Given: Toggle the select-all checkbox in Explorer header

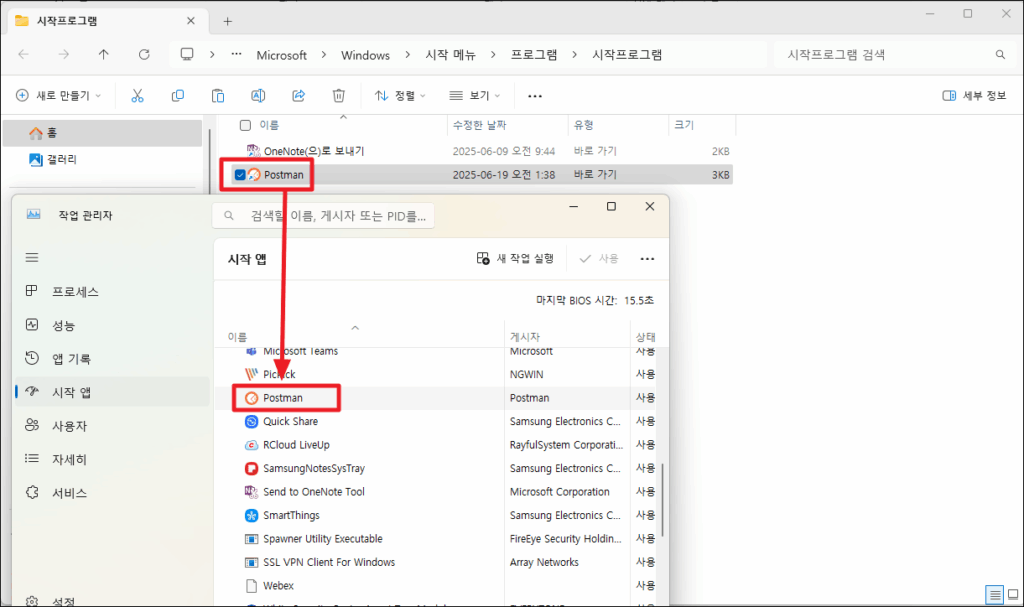Looking at the screenshot, I should [x=246, y=125].
